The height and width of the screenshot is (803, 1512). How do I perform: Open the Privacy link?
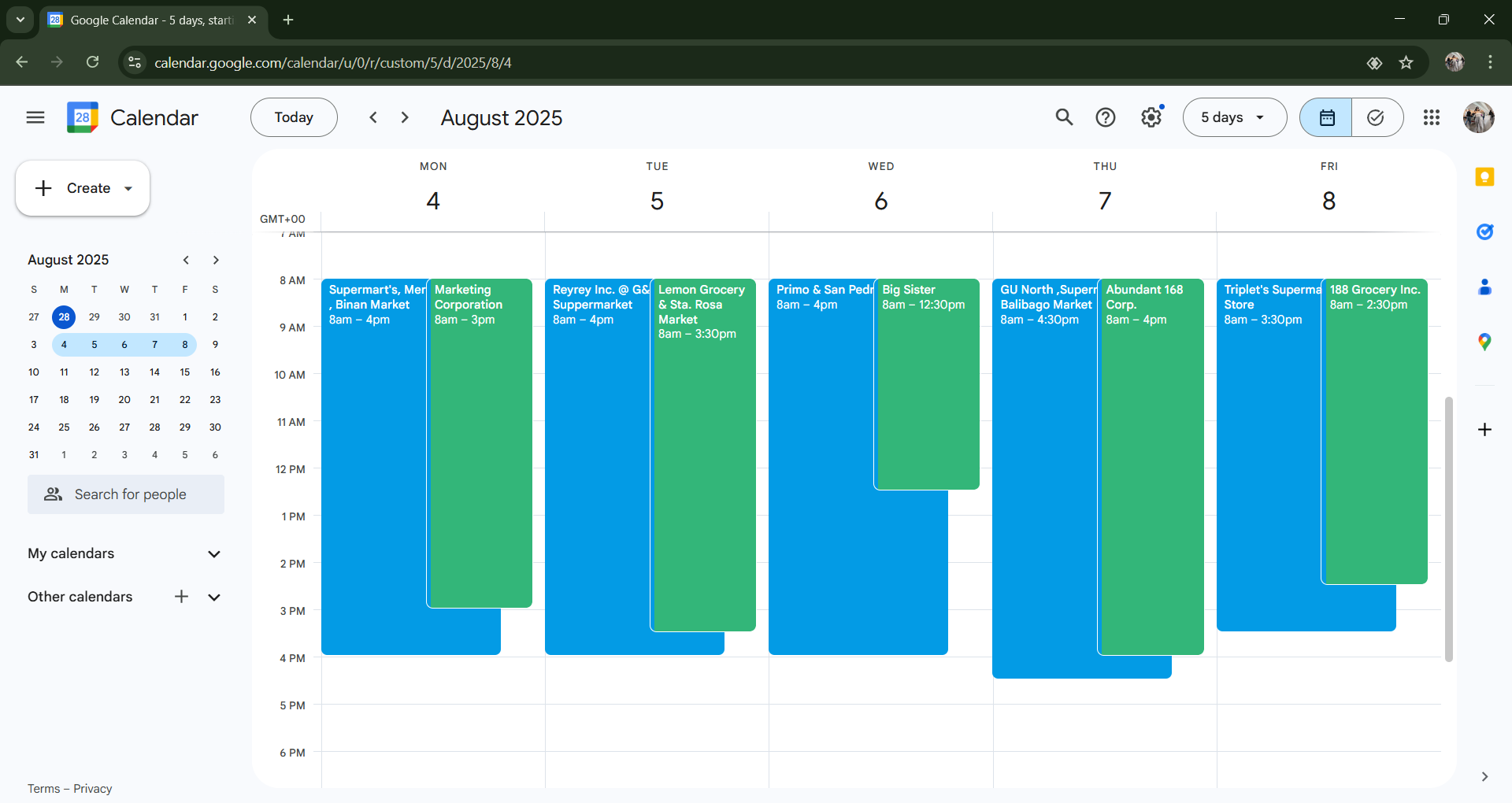point(93,789)
